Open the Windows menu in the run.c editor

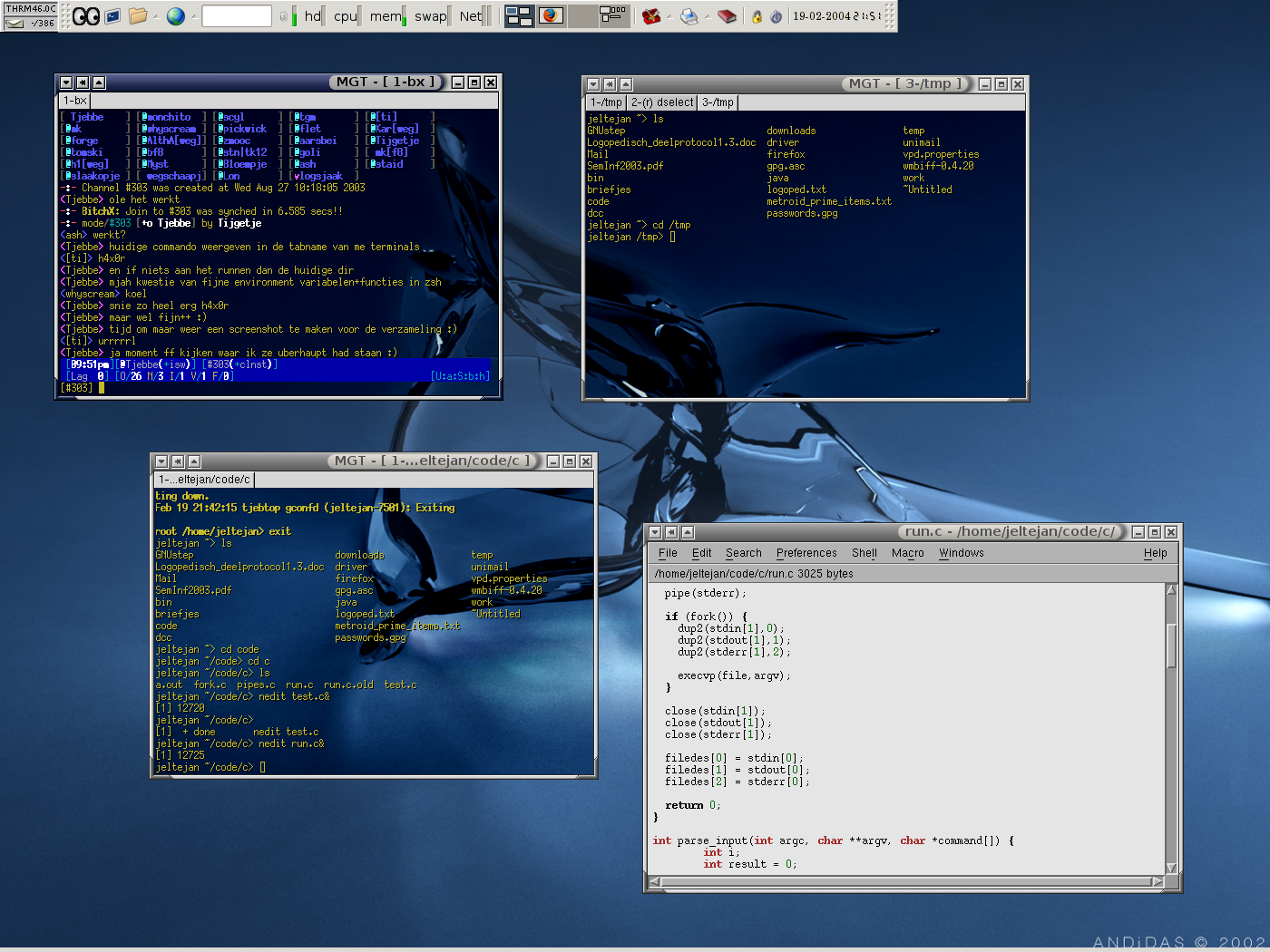pos(962,553)
